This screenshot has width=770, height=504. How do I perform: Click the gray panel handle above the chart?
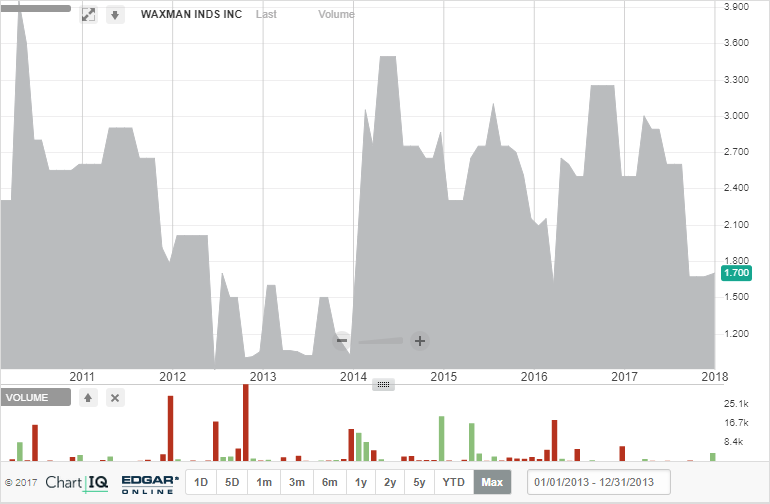pos(36,8)
